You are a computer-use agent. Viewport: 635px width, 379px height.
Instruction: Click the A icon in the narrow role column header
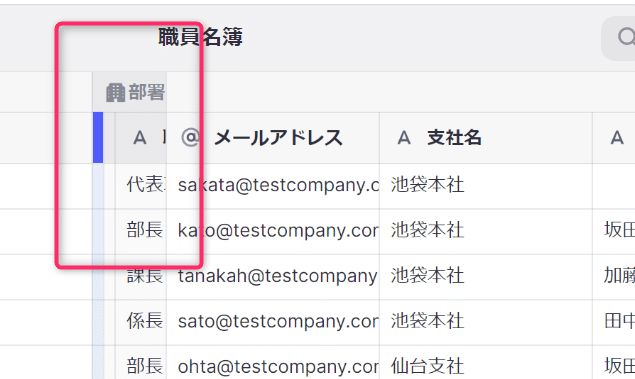point(140,138)
